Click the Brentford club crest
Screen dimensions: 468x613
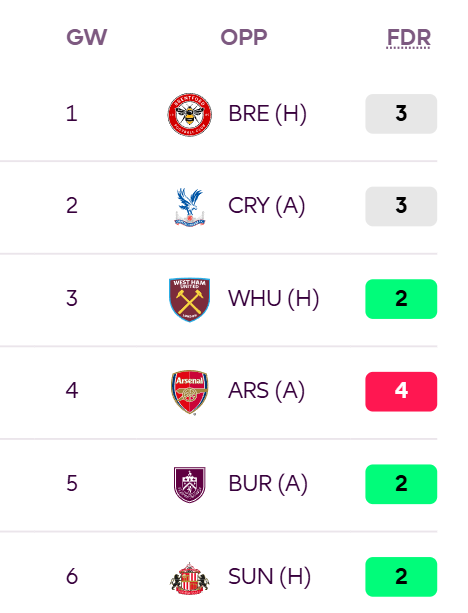point(190,114)
